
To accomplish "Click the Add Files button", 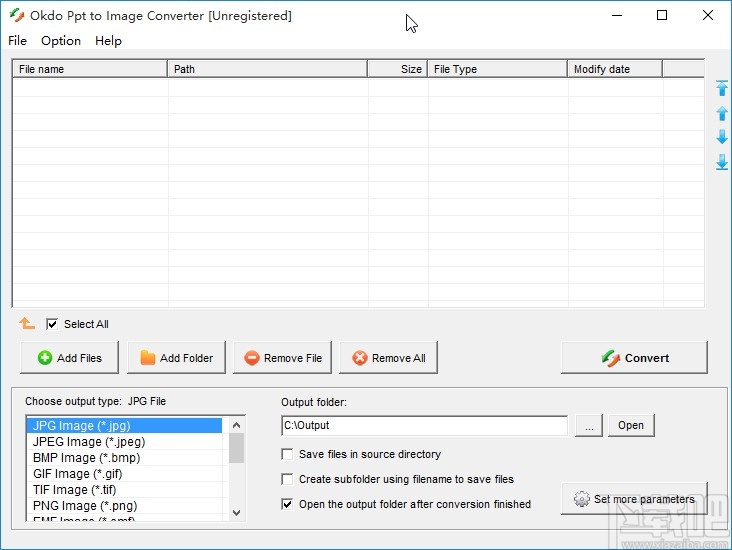I will coord(70,358).
